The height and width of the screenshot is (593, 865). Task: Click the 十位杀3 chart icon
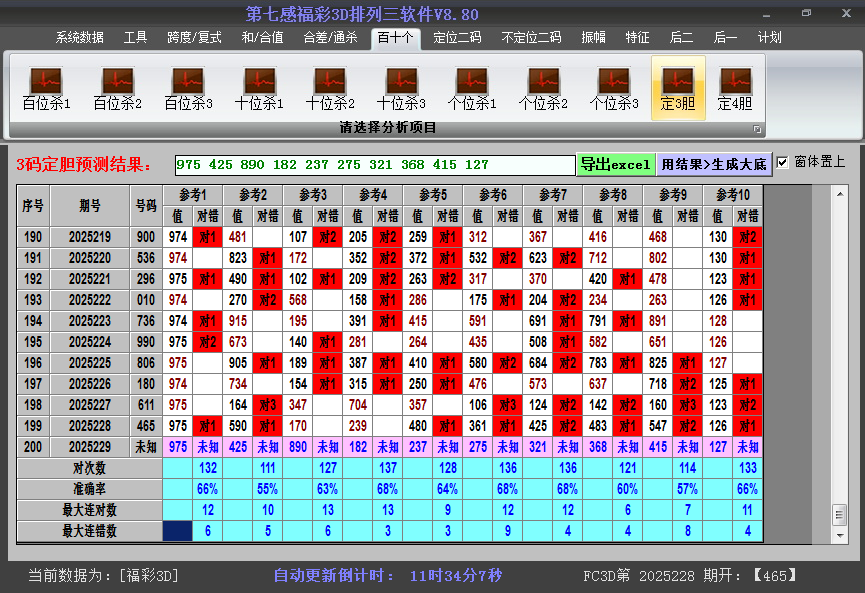[401, 88]
